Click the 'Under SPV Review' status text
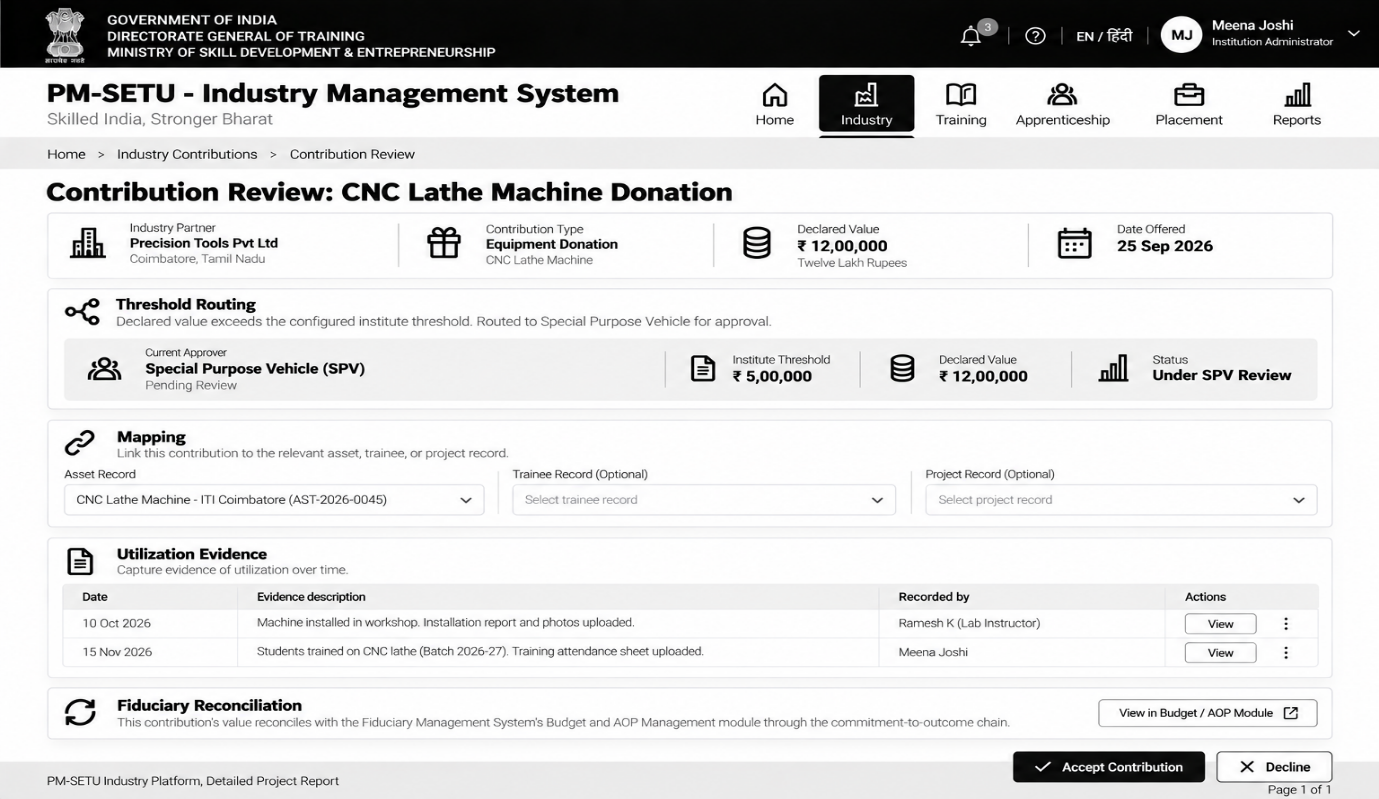 click(1222, 376)
